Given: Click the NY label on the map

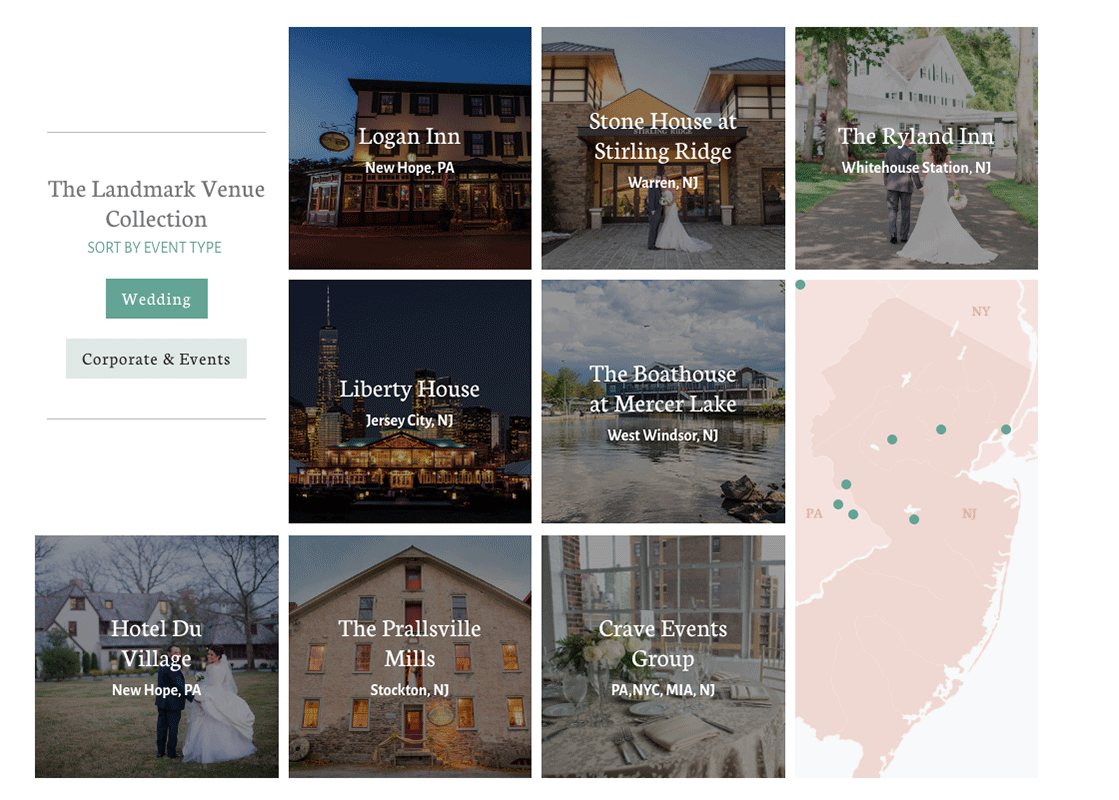Looking at the screenshot, I should point(981,311).
